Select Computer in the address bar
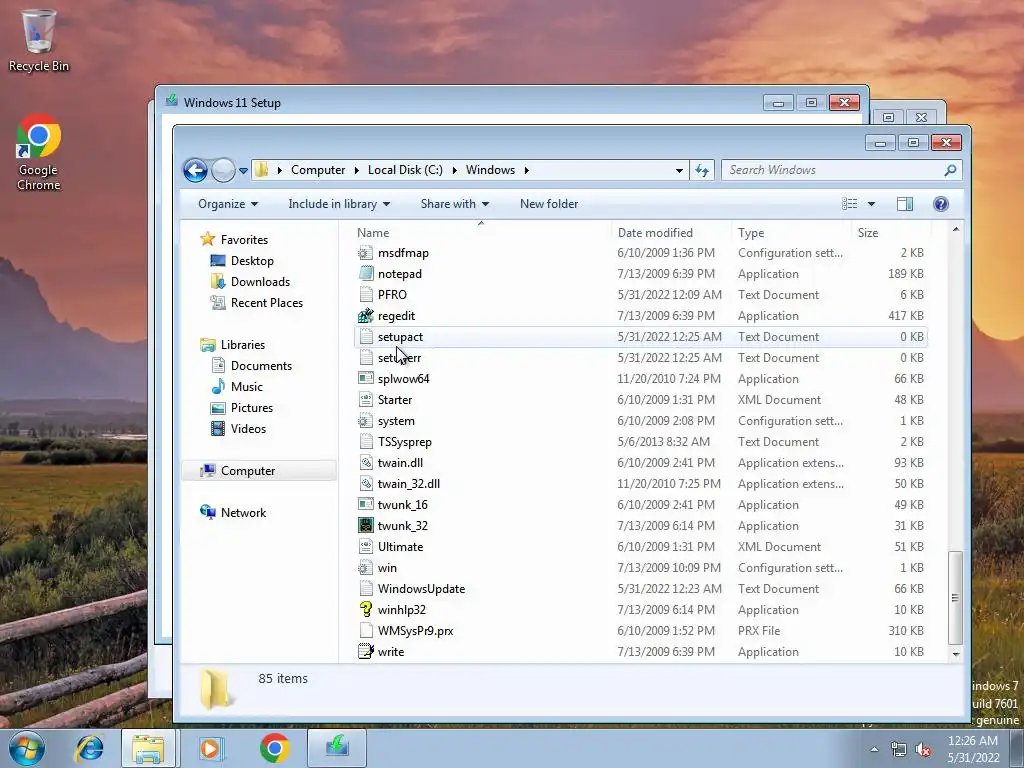The height and width of the screenshot is (768, 1024). coord(318,170)
